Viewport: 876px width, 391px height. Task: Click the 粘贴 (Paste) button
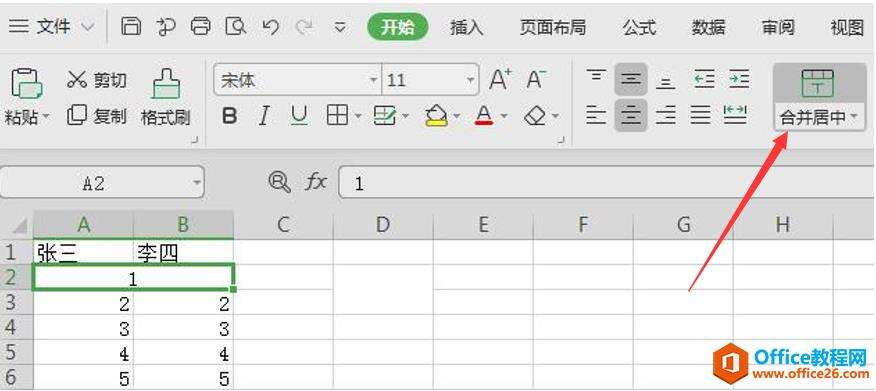point(26,98)
